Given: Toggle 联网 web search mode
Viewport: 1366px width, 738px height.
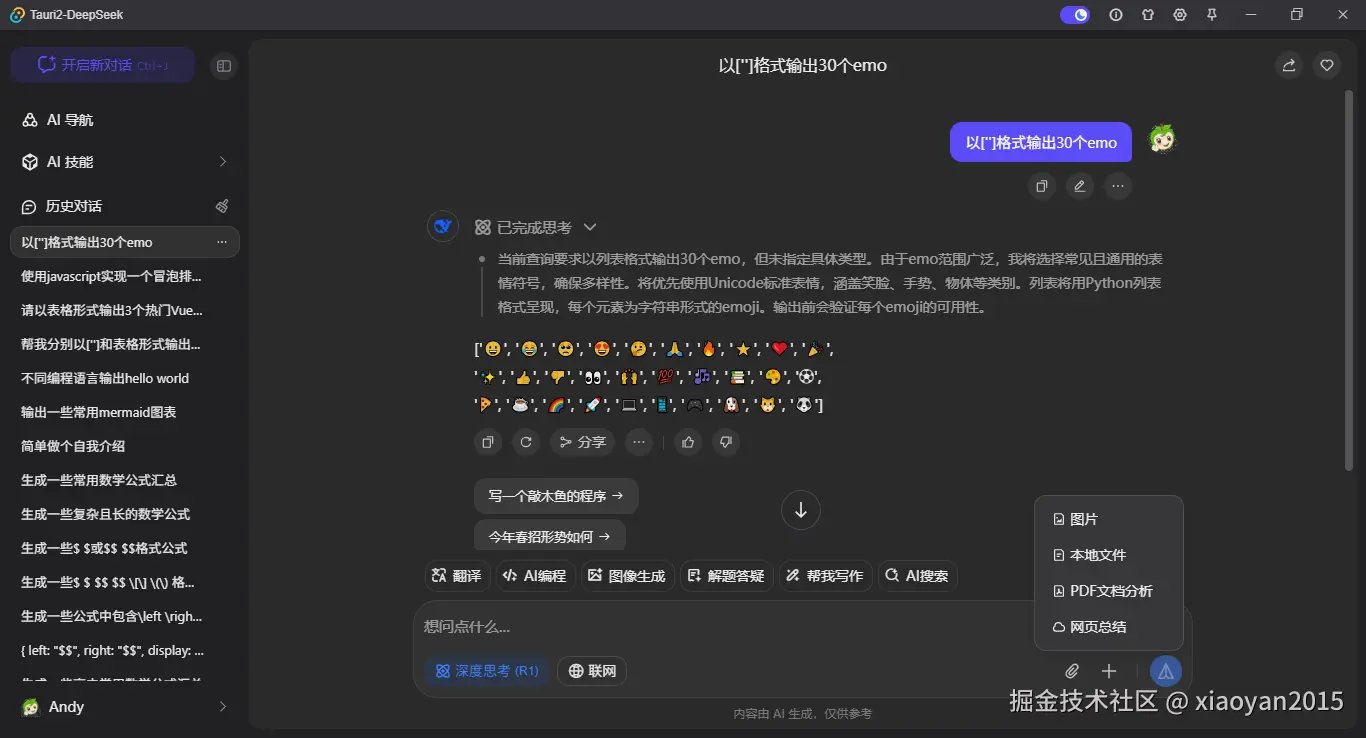Looking at the screenshot, I should pyautogui.click(x=591, y=671).
